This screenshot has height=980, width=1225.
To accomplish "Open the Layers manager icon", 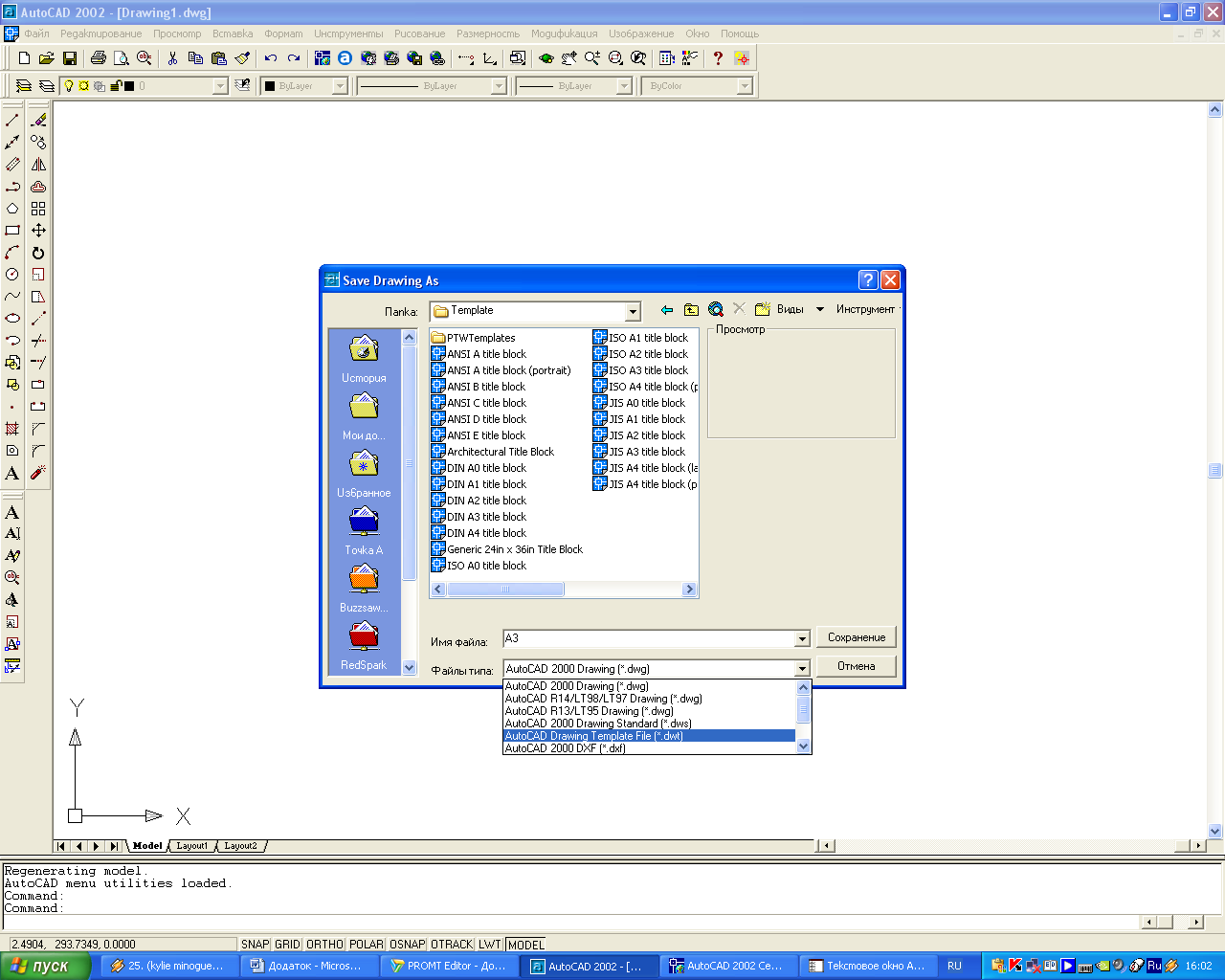I will [x=24, y=86].
